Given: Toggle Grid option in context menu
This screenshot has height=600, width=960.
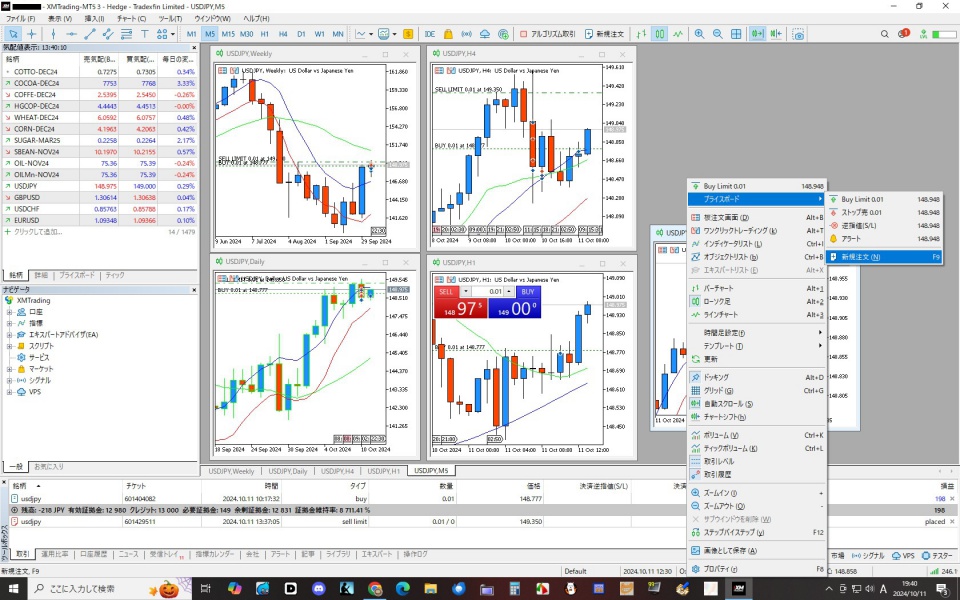Looking at the screenshot, I should click(715, 390).
